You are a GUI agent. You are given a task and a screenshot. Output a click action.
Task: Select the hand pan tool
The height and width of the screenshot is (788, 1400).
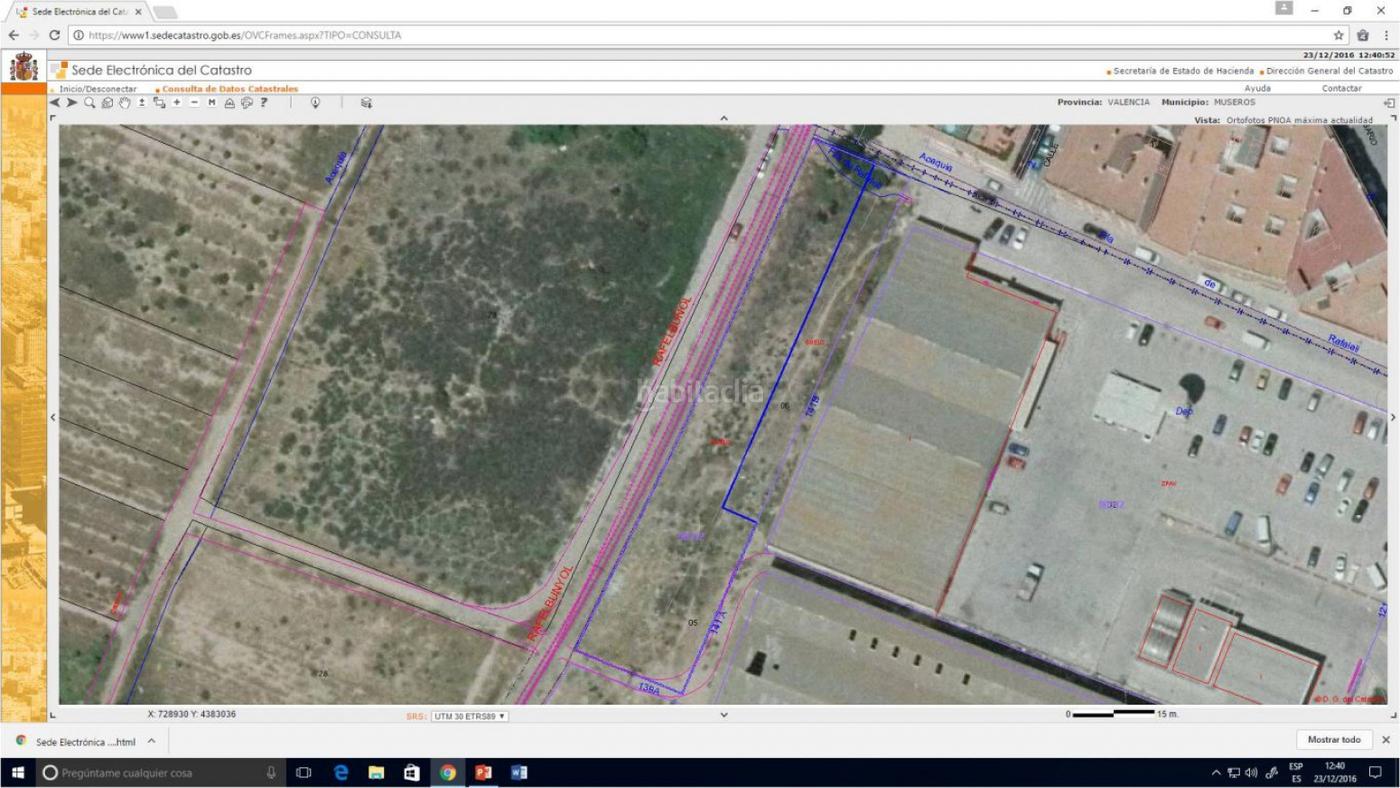[125, 103]
